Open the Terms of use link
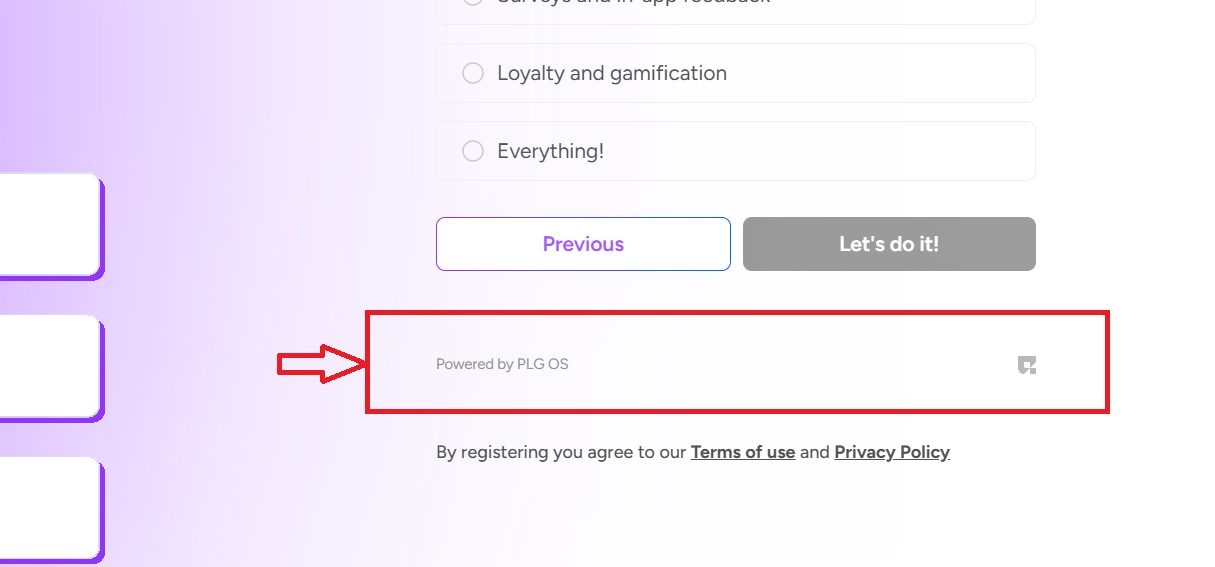 point(742,452)
